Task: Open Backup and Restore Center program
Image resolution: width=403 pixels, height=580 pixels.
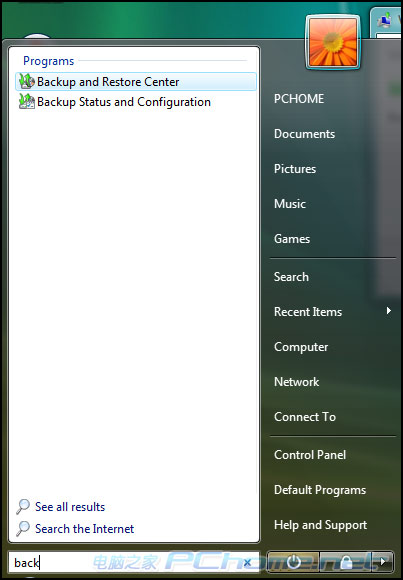Action: [135, 82]
